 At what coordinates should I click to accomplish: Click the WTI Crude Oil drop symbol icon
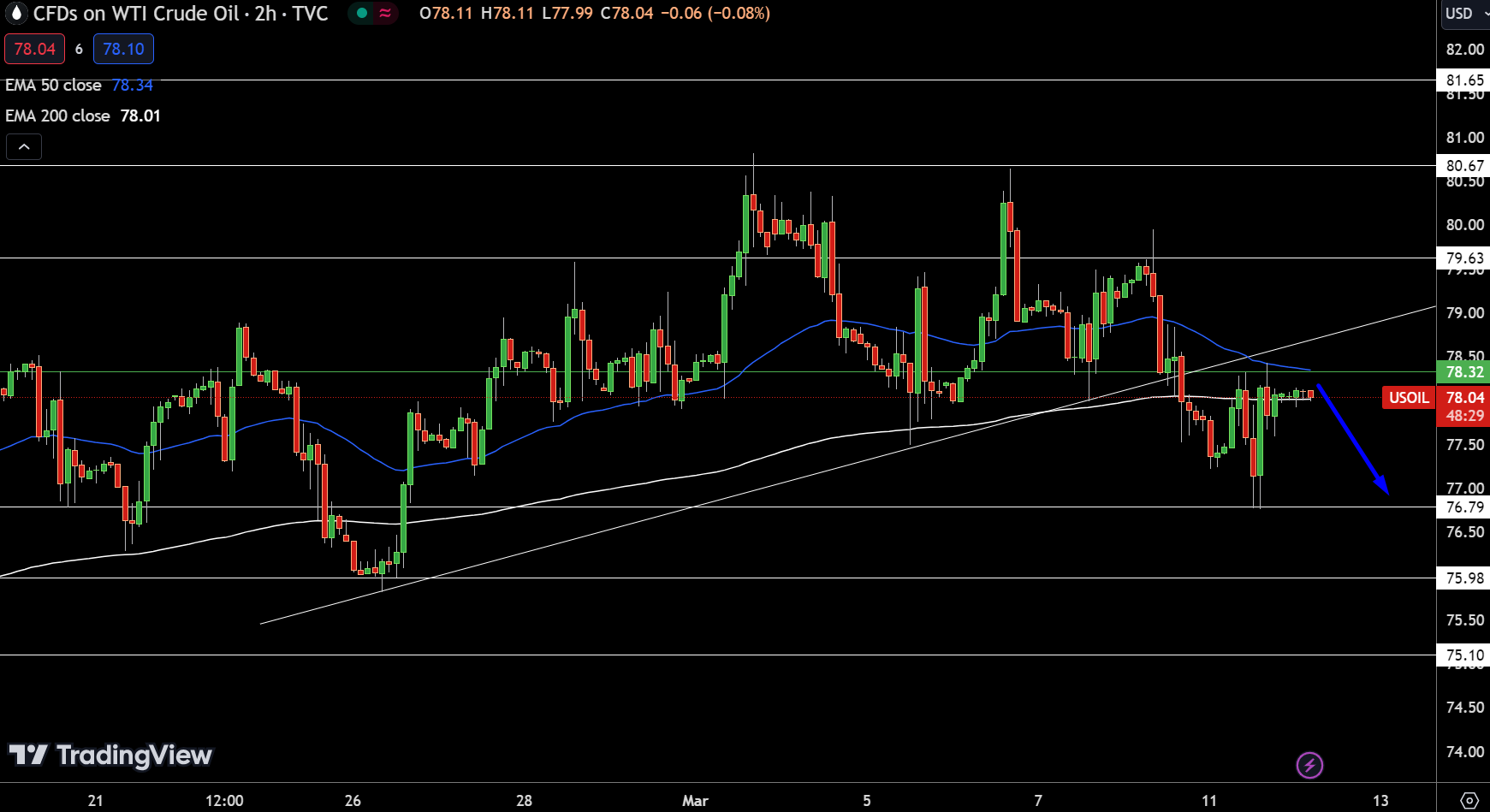coord(16,14)
